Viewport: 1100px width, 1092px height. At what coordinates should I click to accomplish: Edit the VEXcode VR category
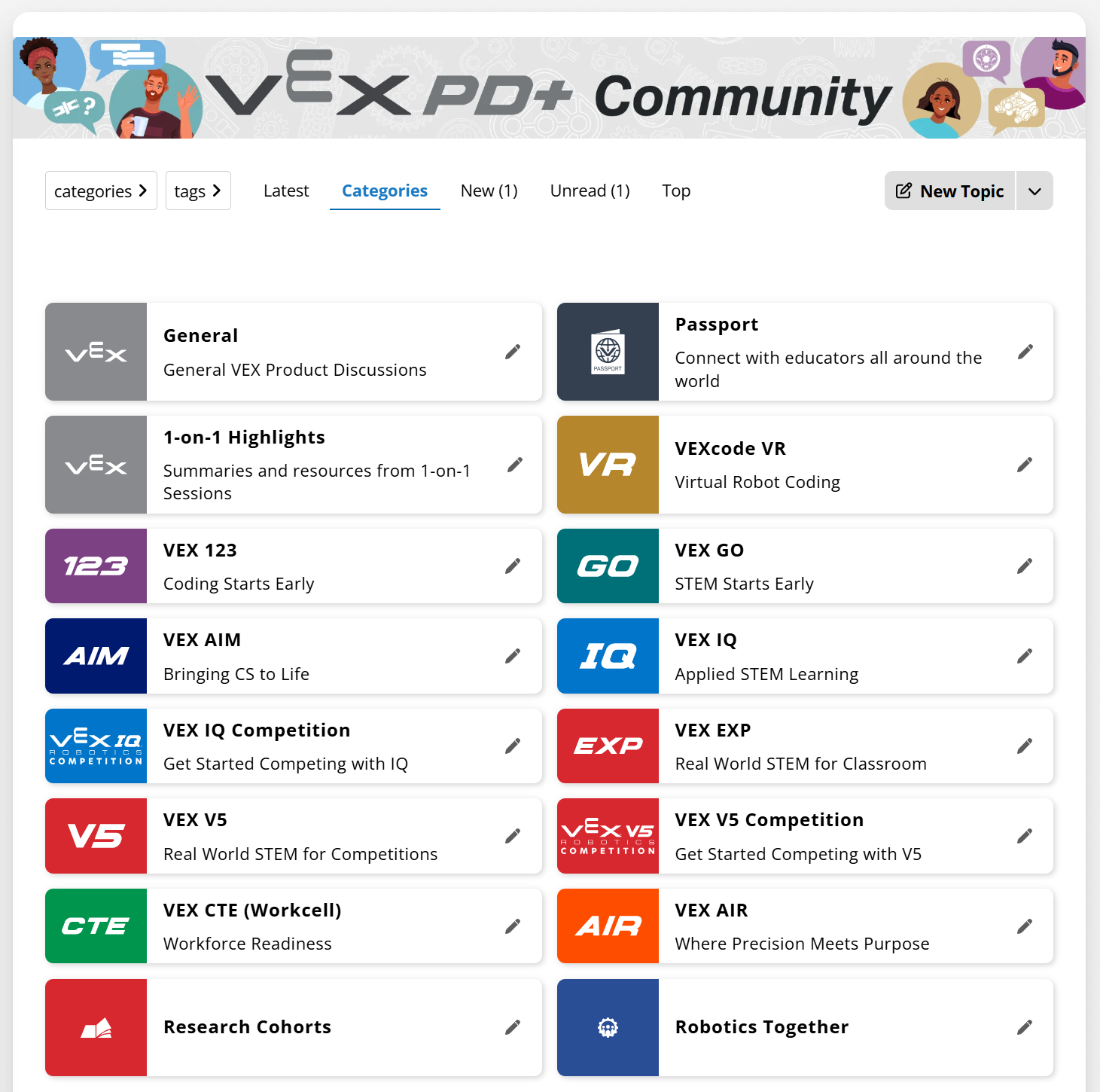[x=1025, y=465]
